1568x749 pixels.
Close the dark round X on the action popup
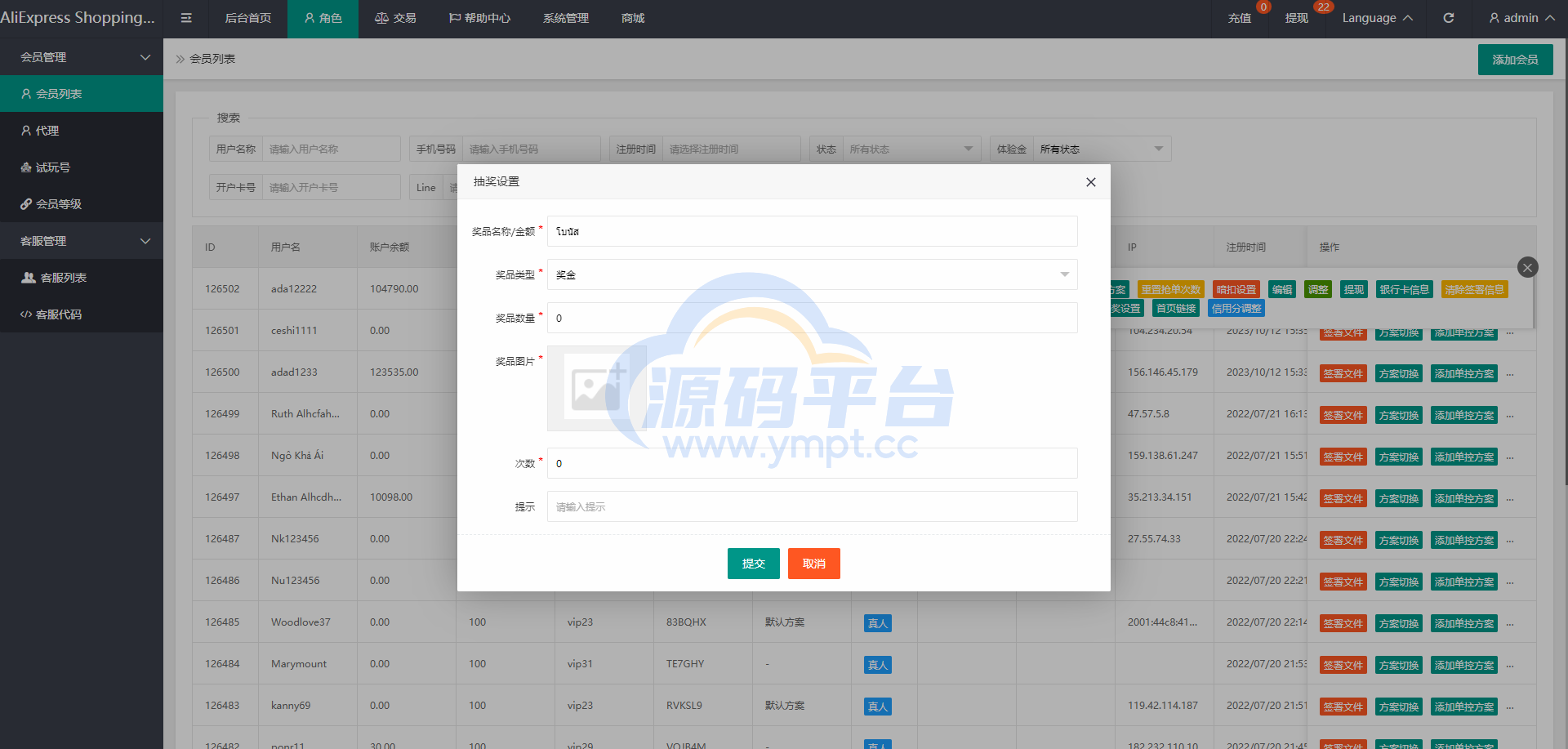[x=1527, y=267]
